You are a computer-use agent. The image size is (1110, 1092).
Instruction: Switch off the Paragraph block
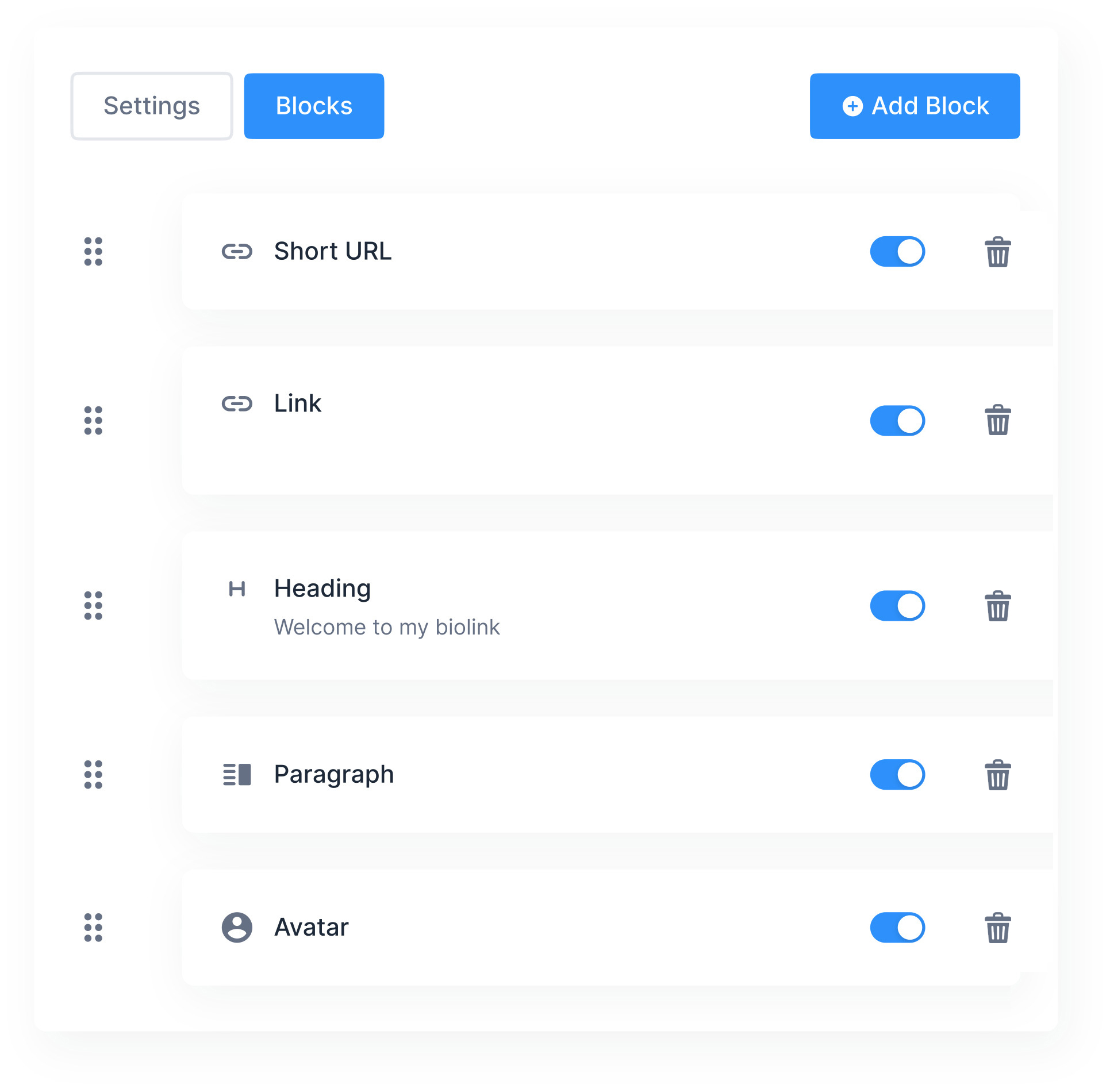point(897,775)
